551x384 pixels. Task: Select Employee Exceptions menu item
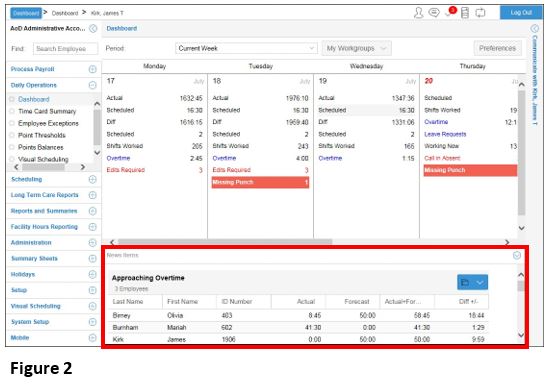pos(48,123)
